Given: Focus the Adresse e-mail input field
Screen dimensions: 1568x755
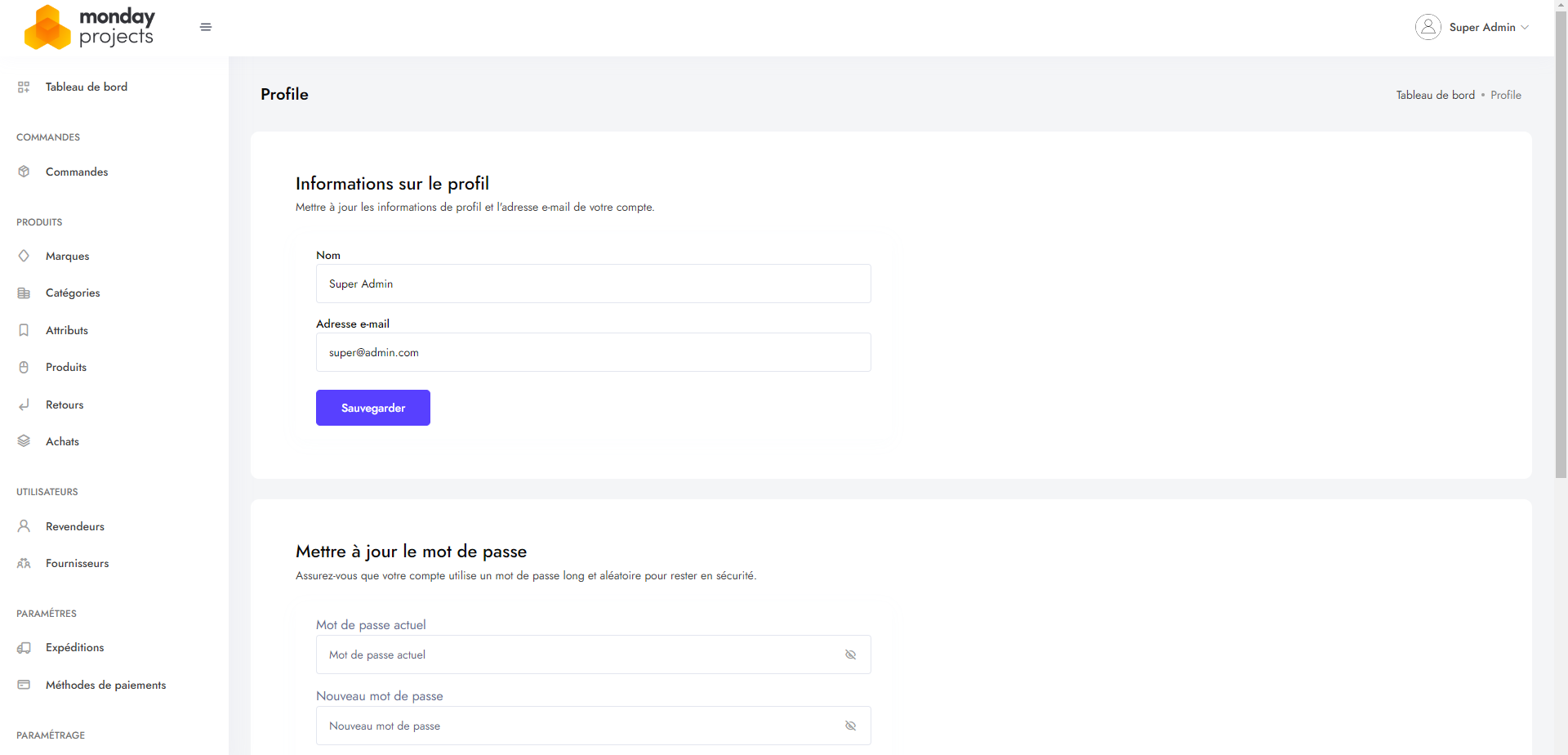Looking at the screenshot, I should pos(593,352).
